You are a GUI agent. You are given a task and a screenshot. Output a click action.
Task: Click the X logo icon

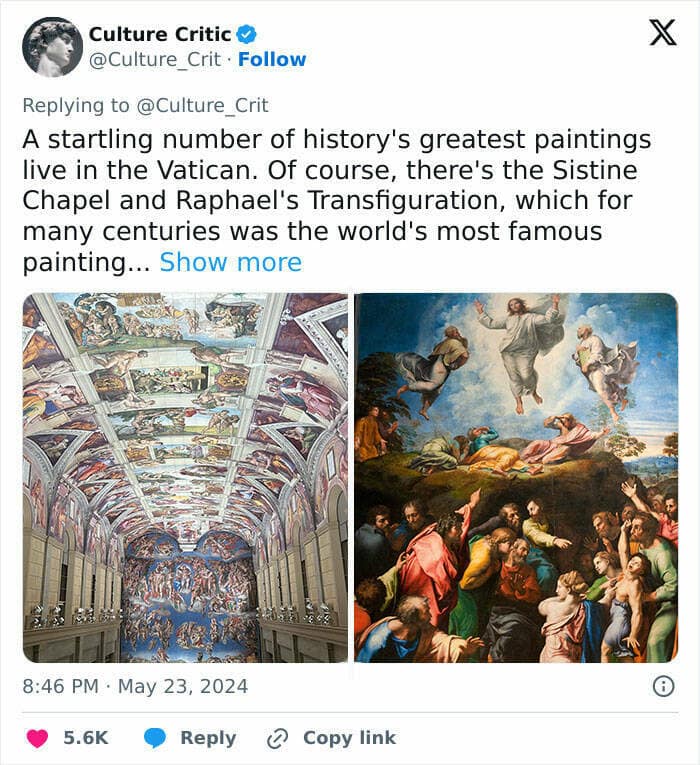[x=662, y=33]
